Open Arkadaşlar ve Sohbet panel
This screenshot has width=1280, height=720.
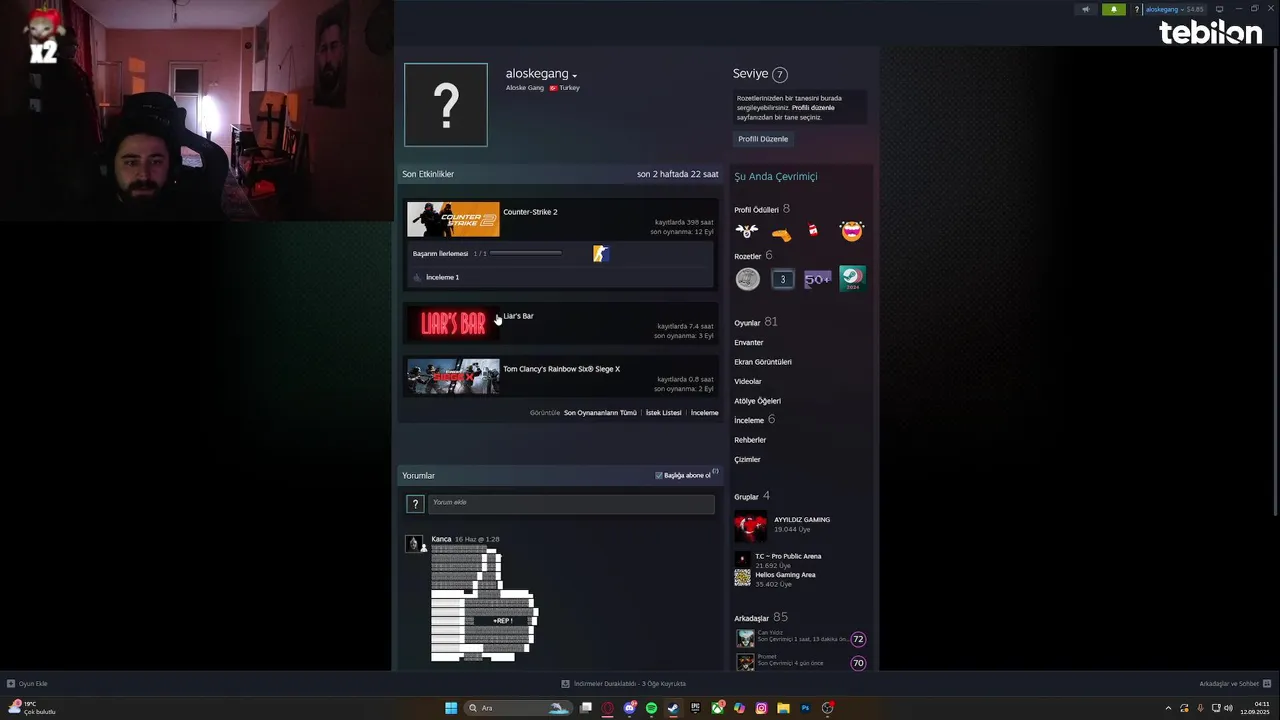(x=1235, y=684)
